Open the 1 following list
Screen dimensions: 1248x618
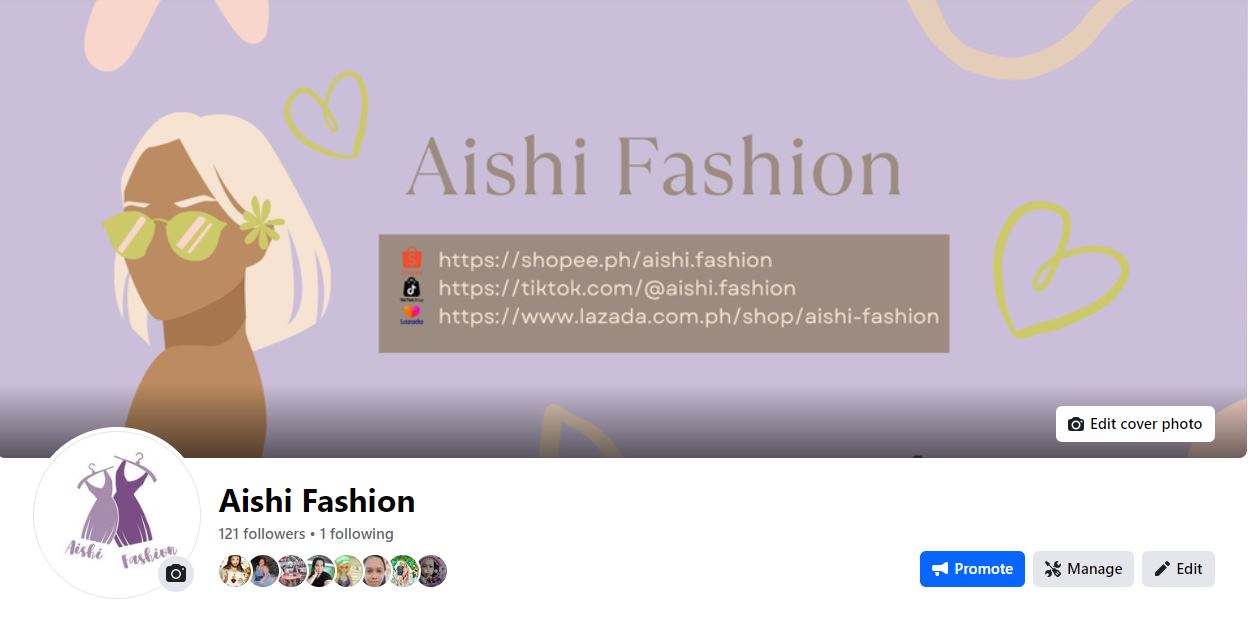tap(357, 534)
